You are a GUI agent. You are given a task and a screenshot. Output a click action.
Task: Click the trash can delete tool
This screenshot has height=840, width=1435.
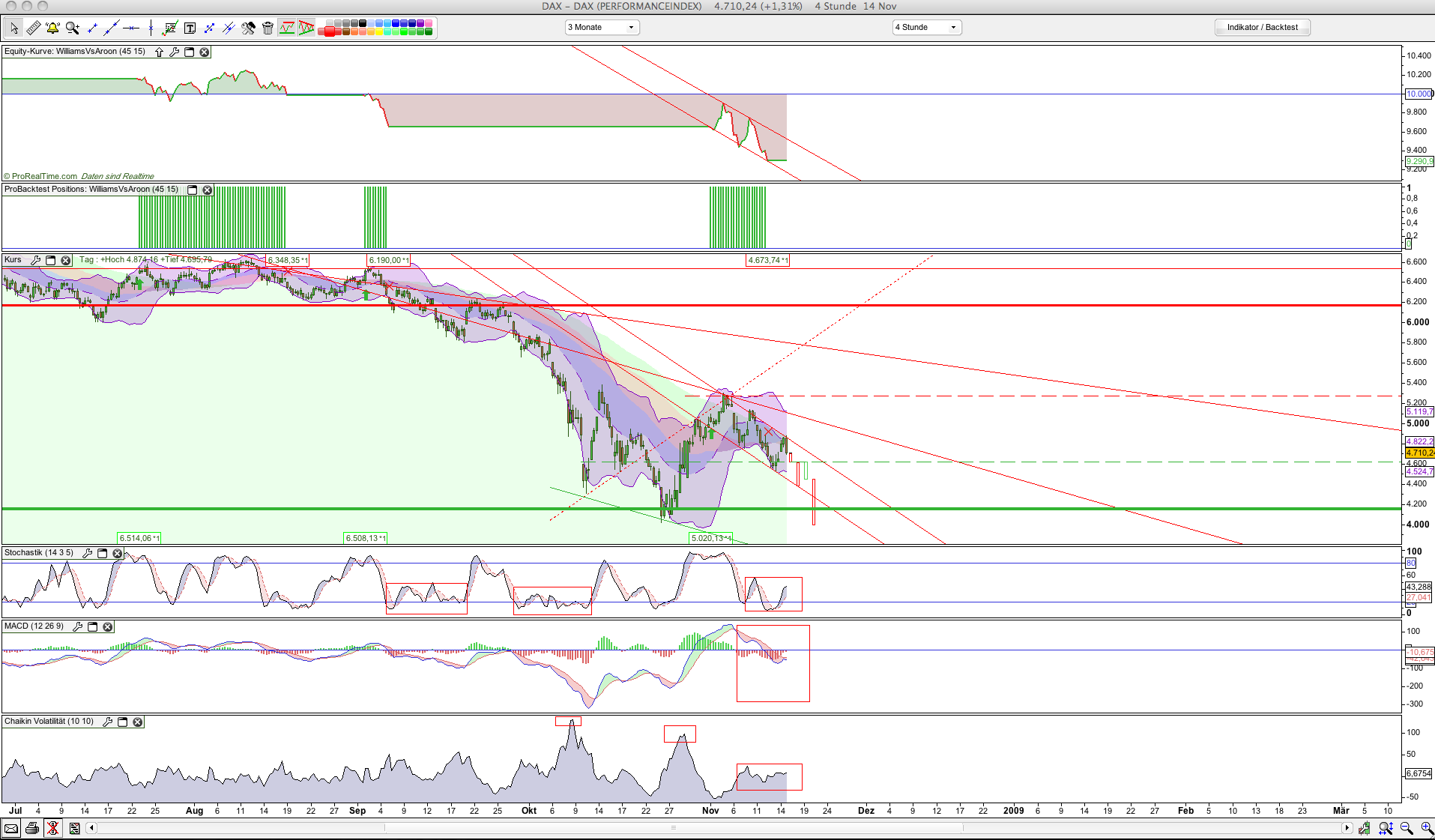[268, 28]
